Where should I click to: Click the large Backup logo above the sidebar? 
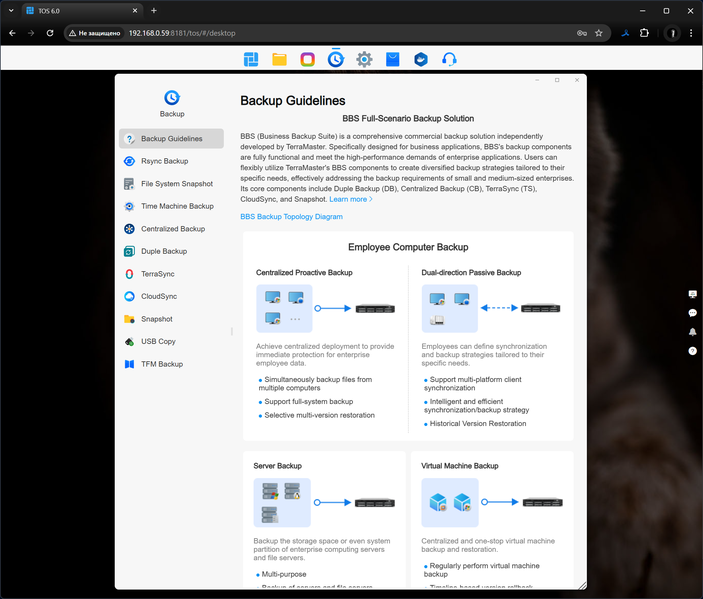tap(172, 97)
